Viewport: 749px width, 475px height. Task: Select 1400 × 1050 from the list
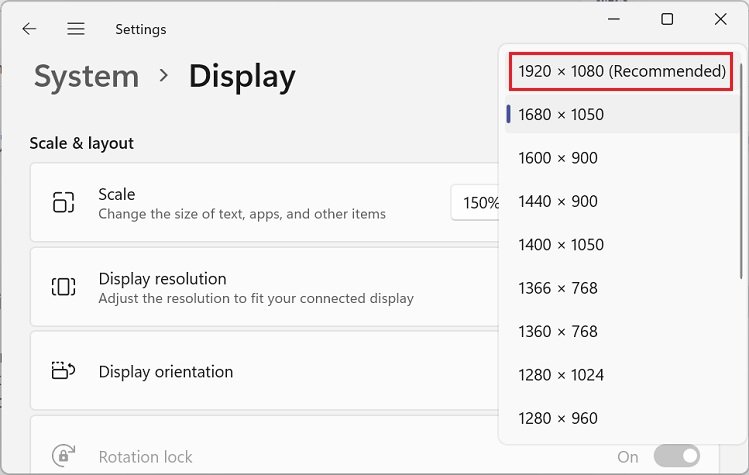(561, 245)
